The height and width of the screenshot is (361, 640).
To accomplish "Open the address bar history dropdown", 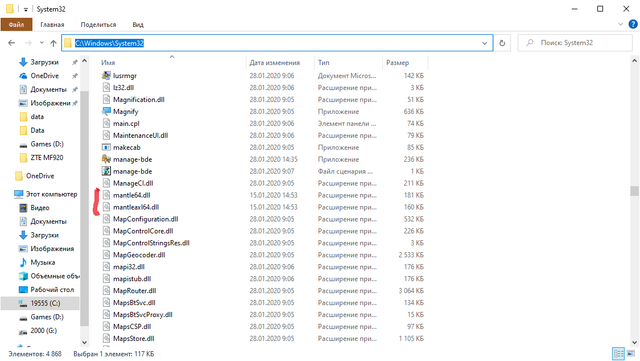I will pos(484,43).
